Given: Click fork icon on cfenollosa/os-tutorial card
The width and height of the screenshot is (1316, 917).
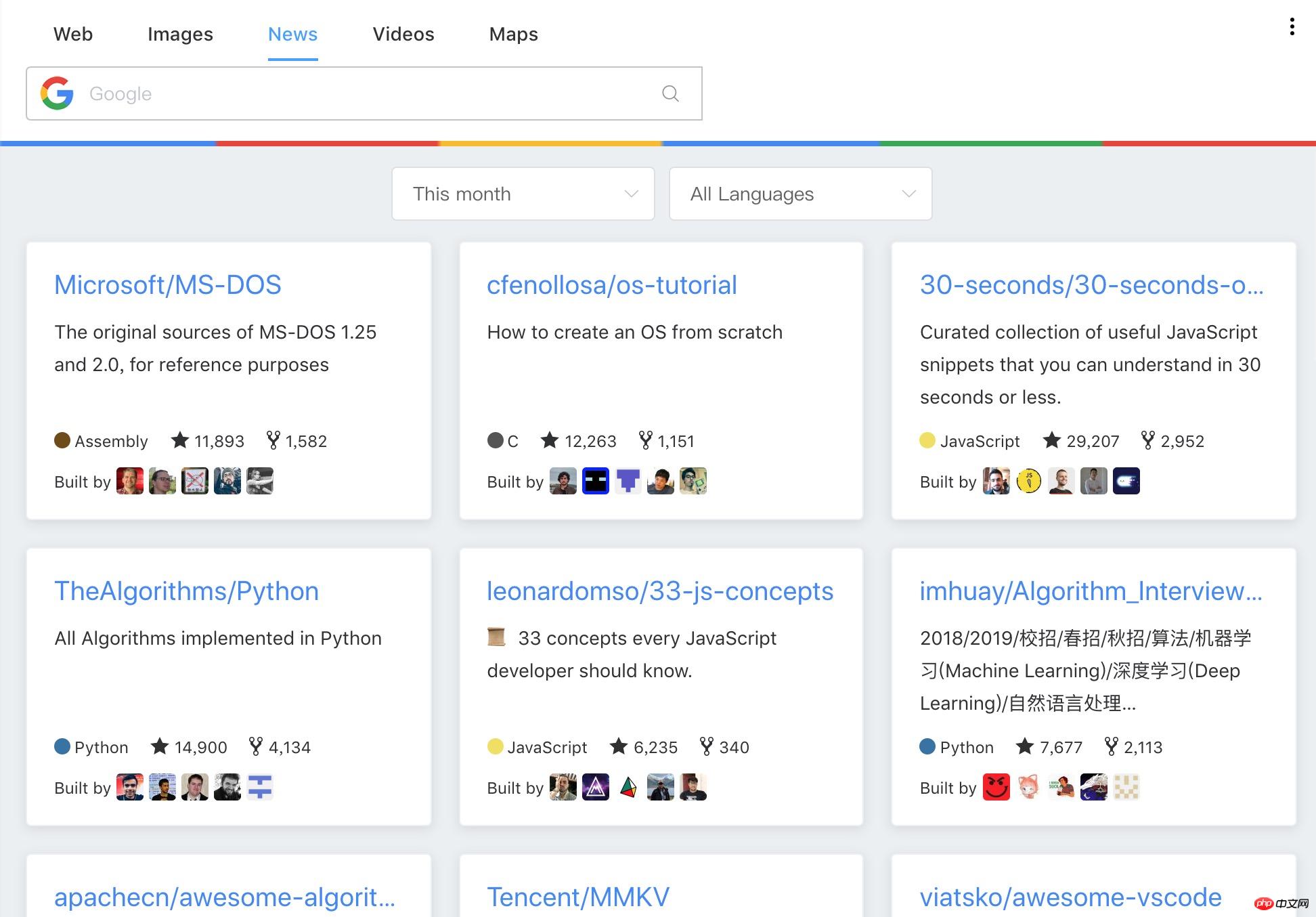Looking at the screenshot, I should pos(646,441).
